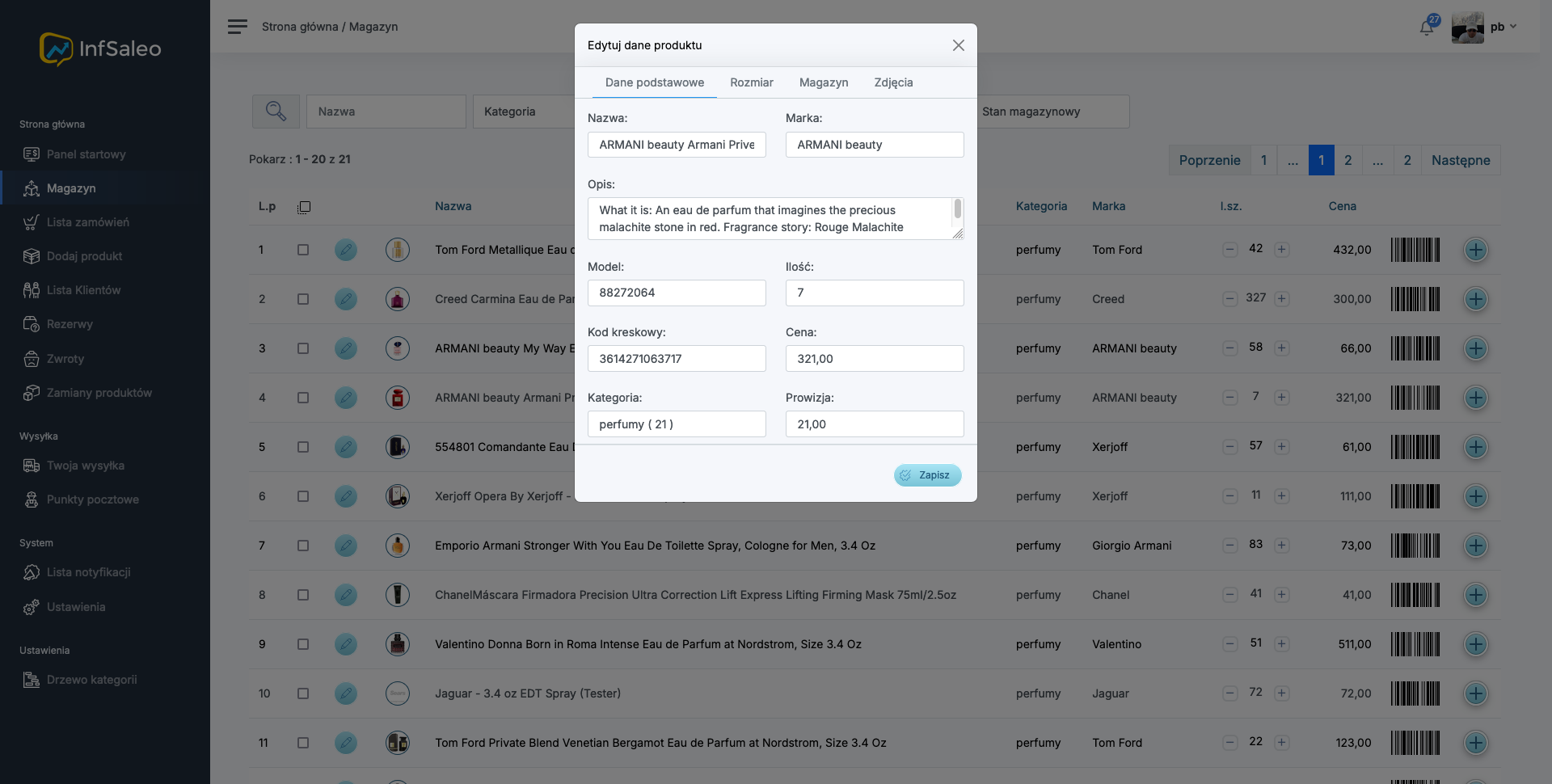Click the Stan magazynowy filter field
This screenshot has width=1552, height=784.
tap(1053, 112)
